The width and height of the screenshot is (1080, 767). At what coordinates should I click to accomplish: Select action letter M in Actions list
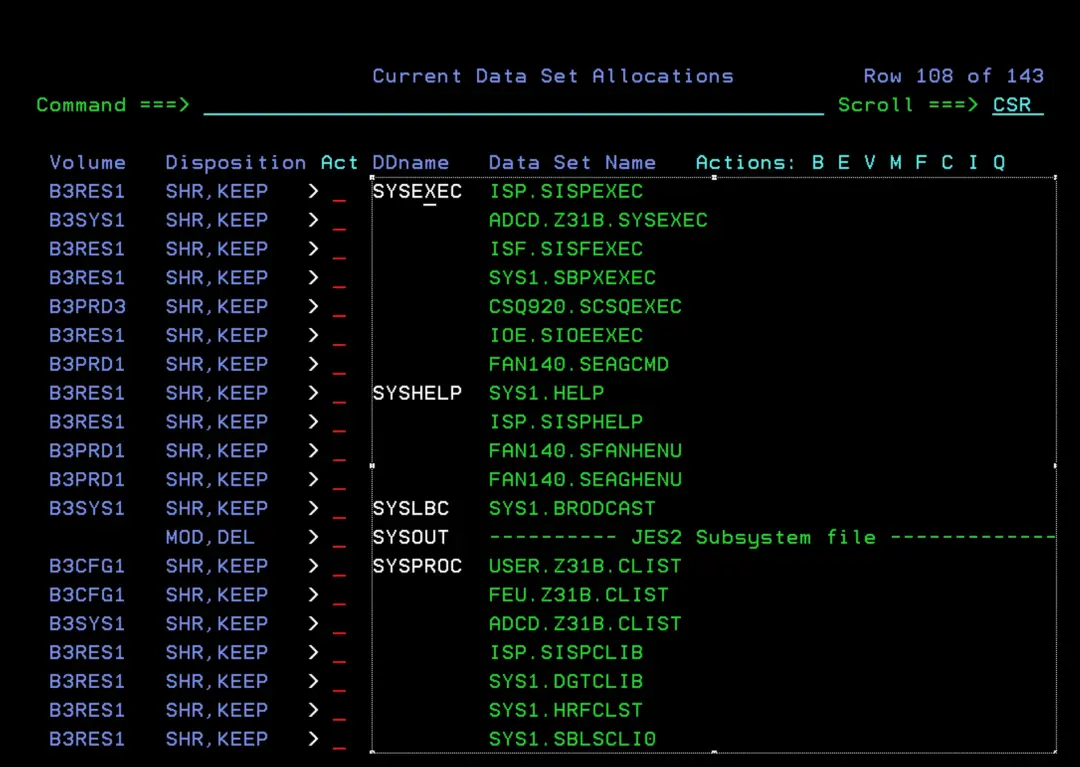(x=895, y=162)
